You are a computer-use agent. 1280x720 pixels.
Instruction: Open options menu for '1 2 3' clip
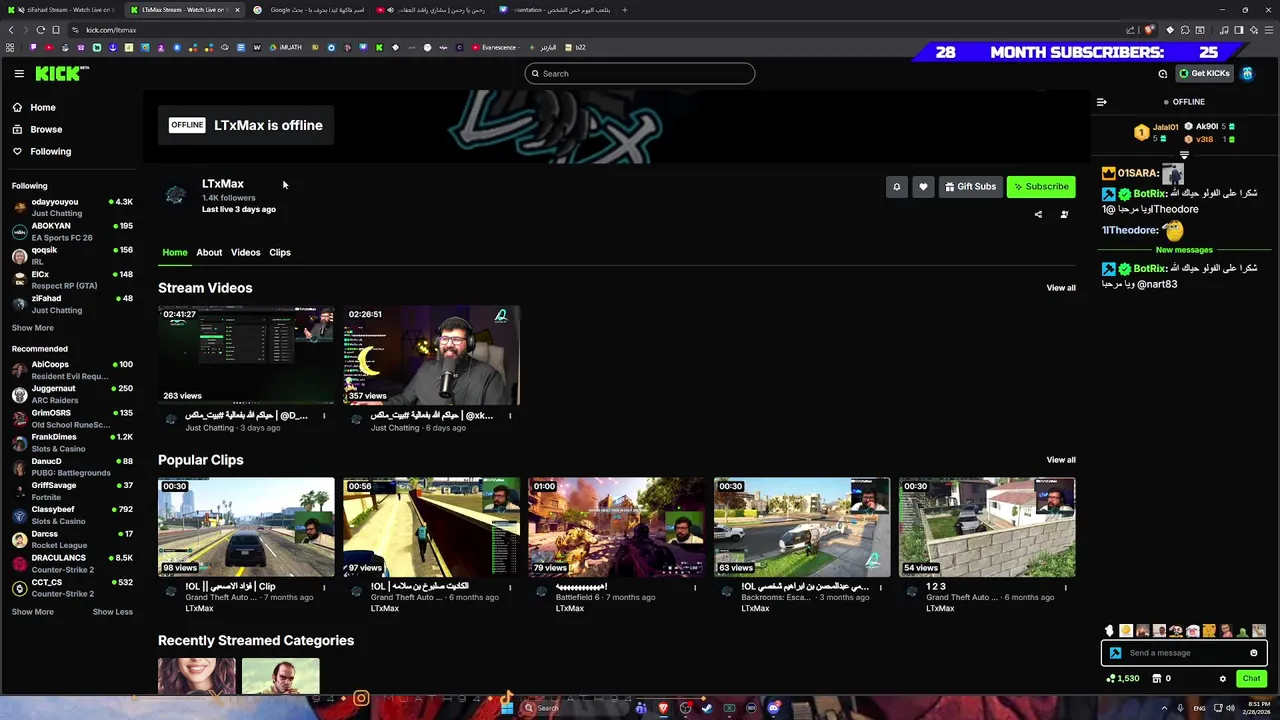click(1065, 588)
